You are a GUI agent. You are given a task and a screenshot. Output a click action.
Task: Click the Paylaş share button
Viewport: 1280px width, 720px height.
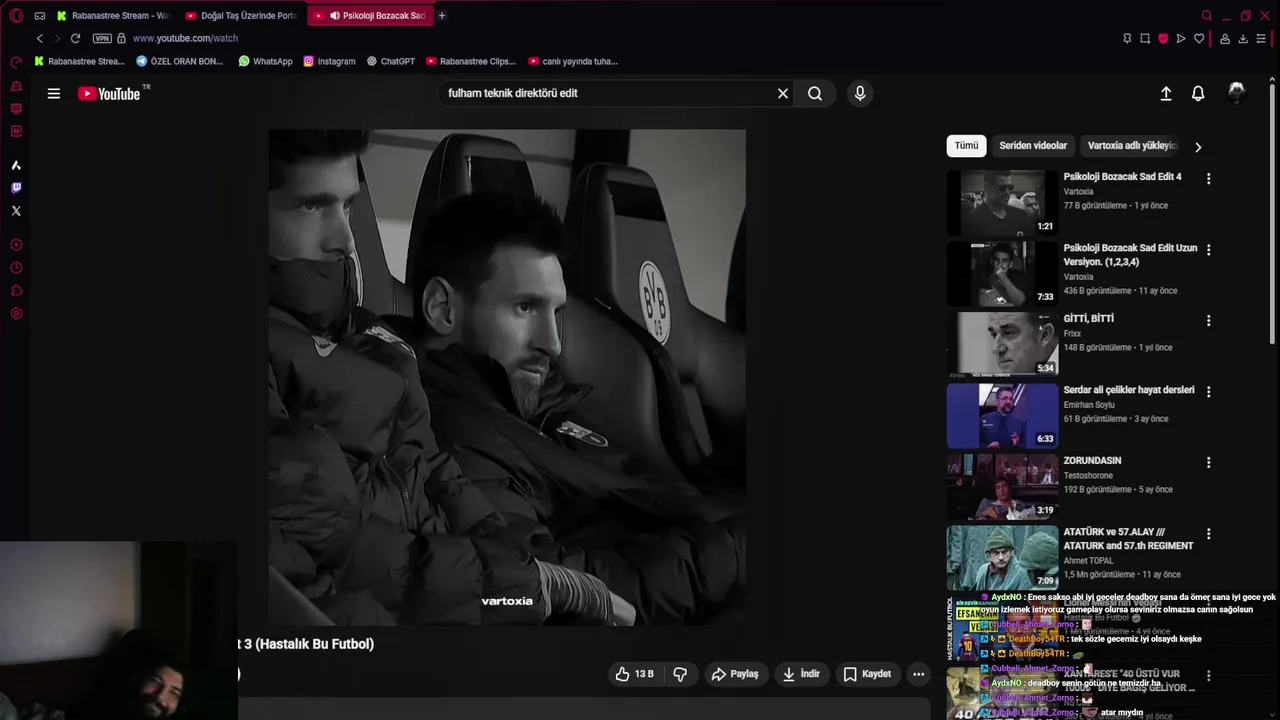coord(735,674)
